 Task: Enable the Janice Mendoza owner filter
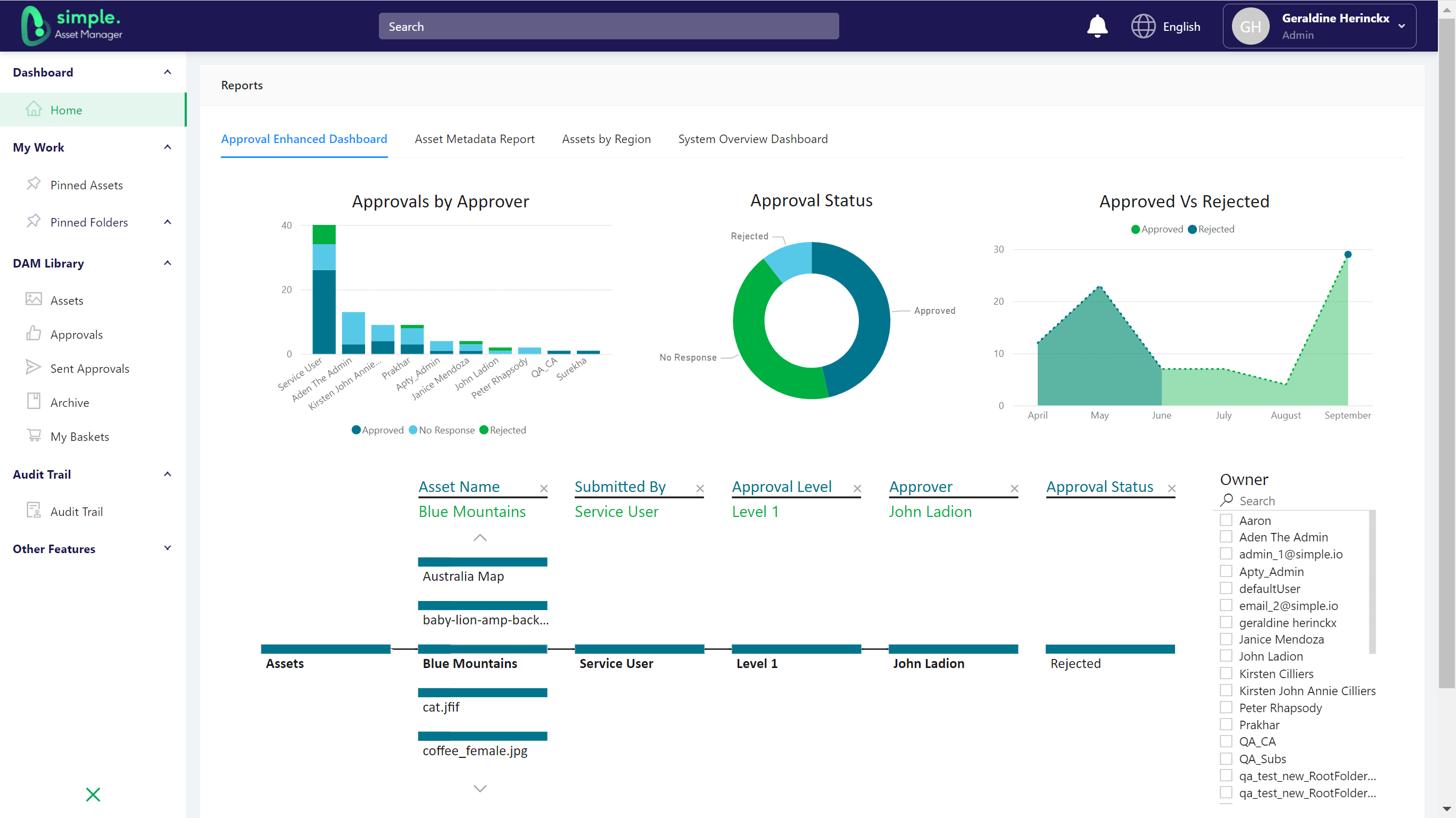pyautogui.click(x=1226, y=639)
